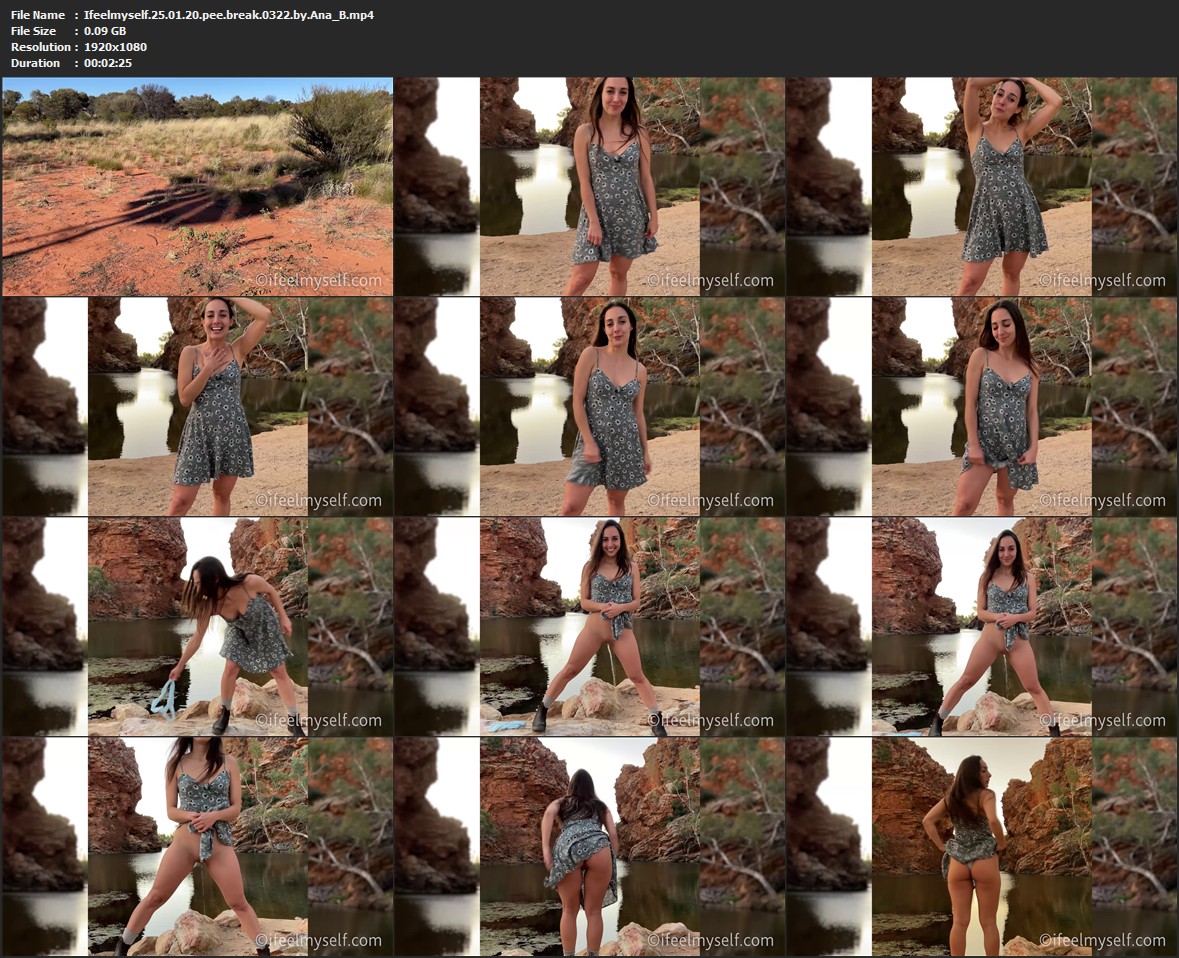
Task: Select middle thumbnail in third row
Action: click(589, 626)
